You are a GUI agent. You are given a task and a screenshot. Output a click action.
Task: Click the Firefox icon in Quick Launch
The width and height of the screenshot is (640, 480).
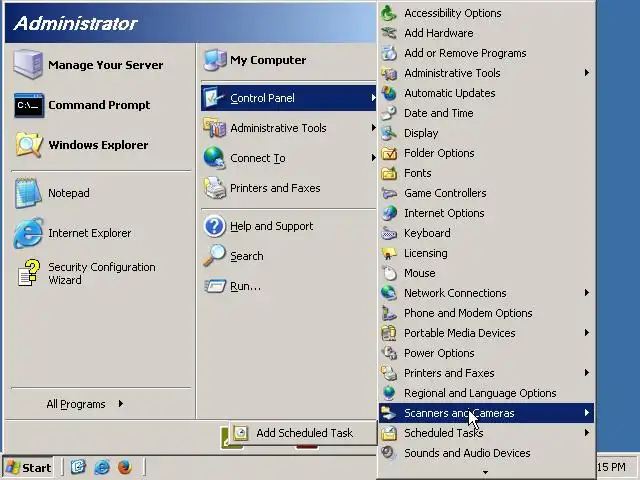(x=125, y=467)
